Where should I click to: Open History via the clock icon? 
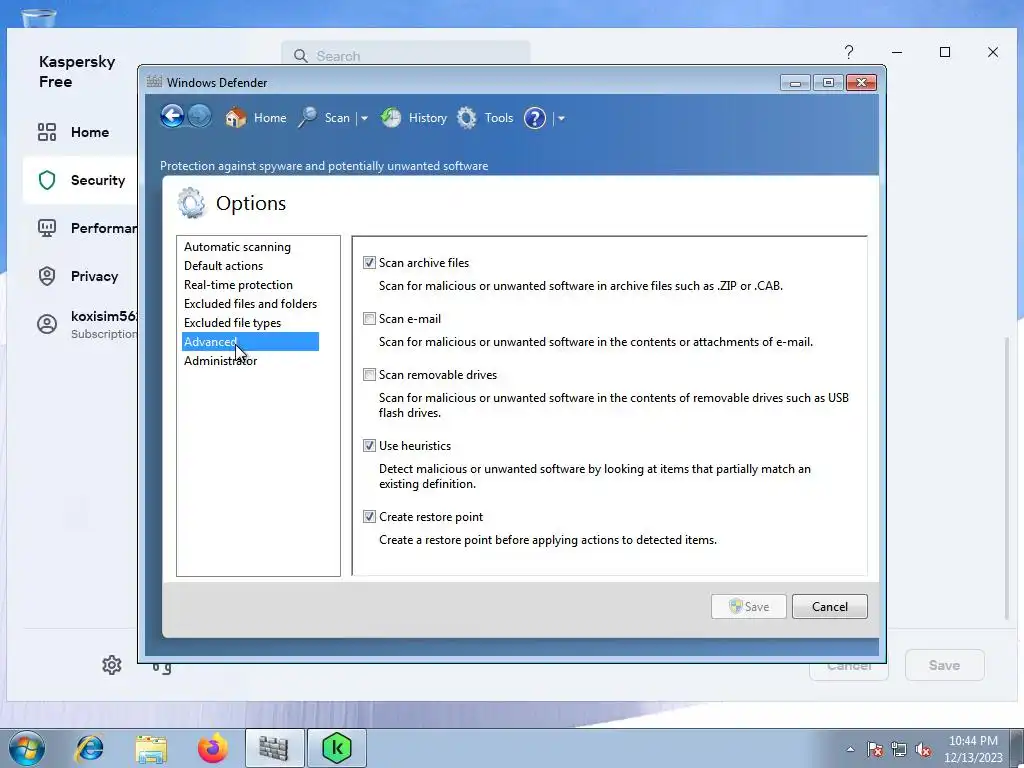391,118
